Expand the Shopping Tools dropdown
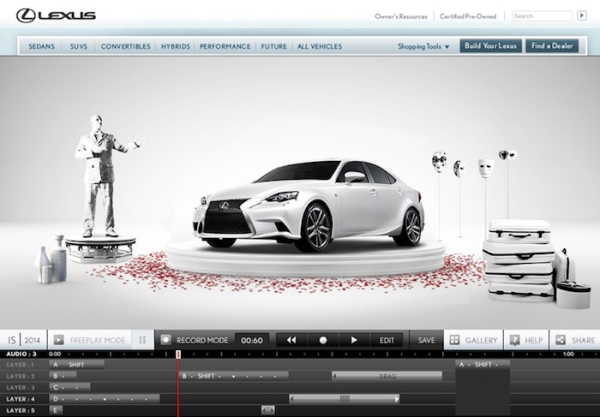This screenshot has height=417, width=600. 424,46
